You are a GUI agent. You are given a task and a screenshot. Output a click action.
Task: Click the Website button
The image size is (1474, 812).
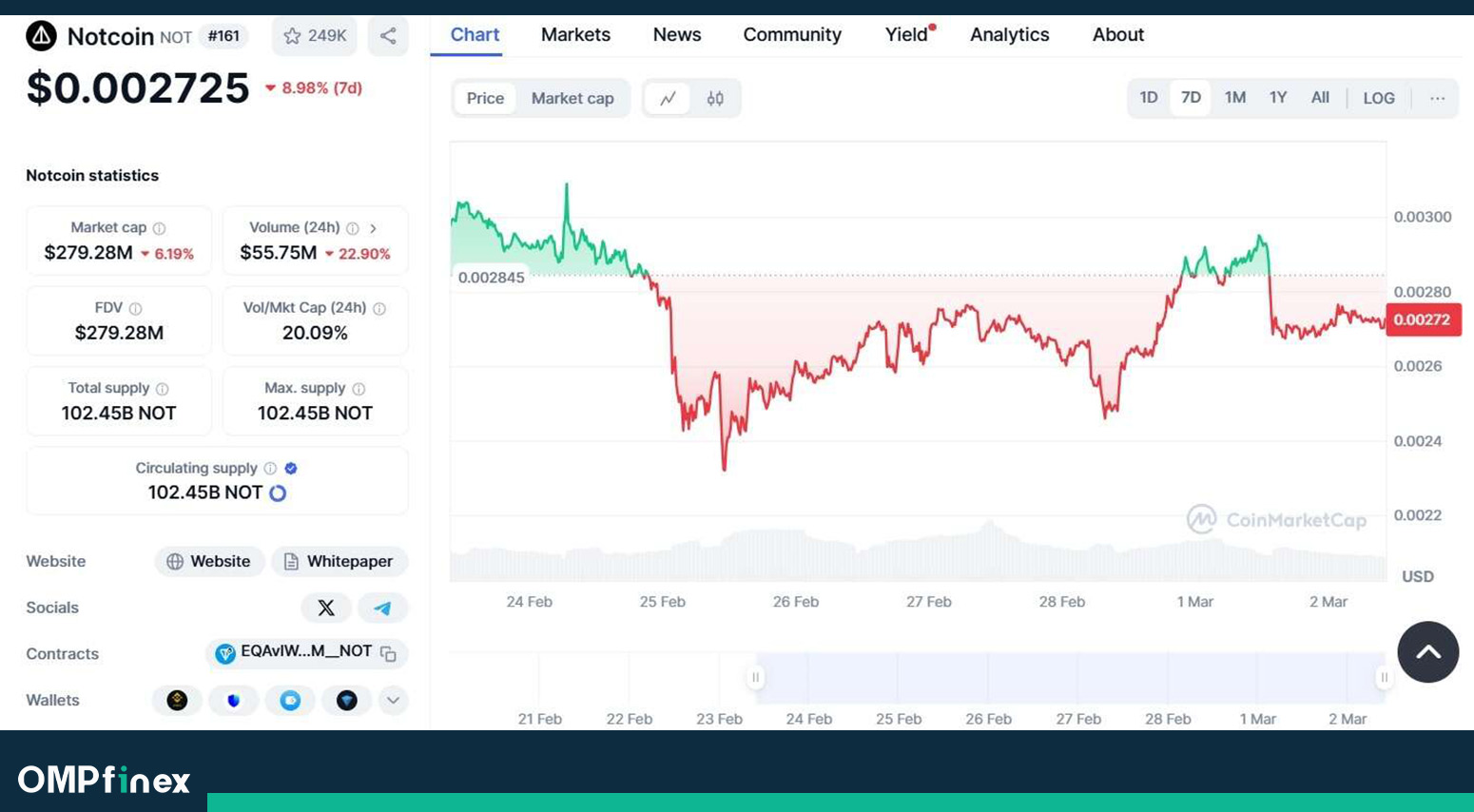[209, 561]
